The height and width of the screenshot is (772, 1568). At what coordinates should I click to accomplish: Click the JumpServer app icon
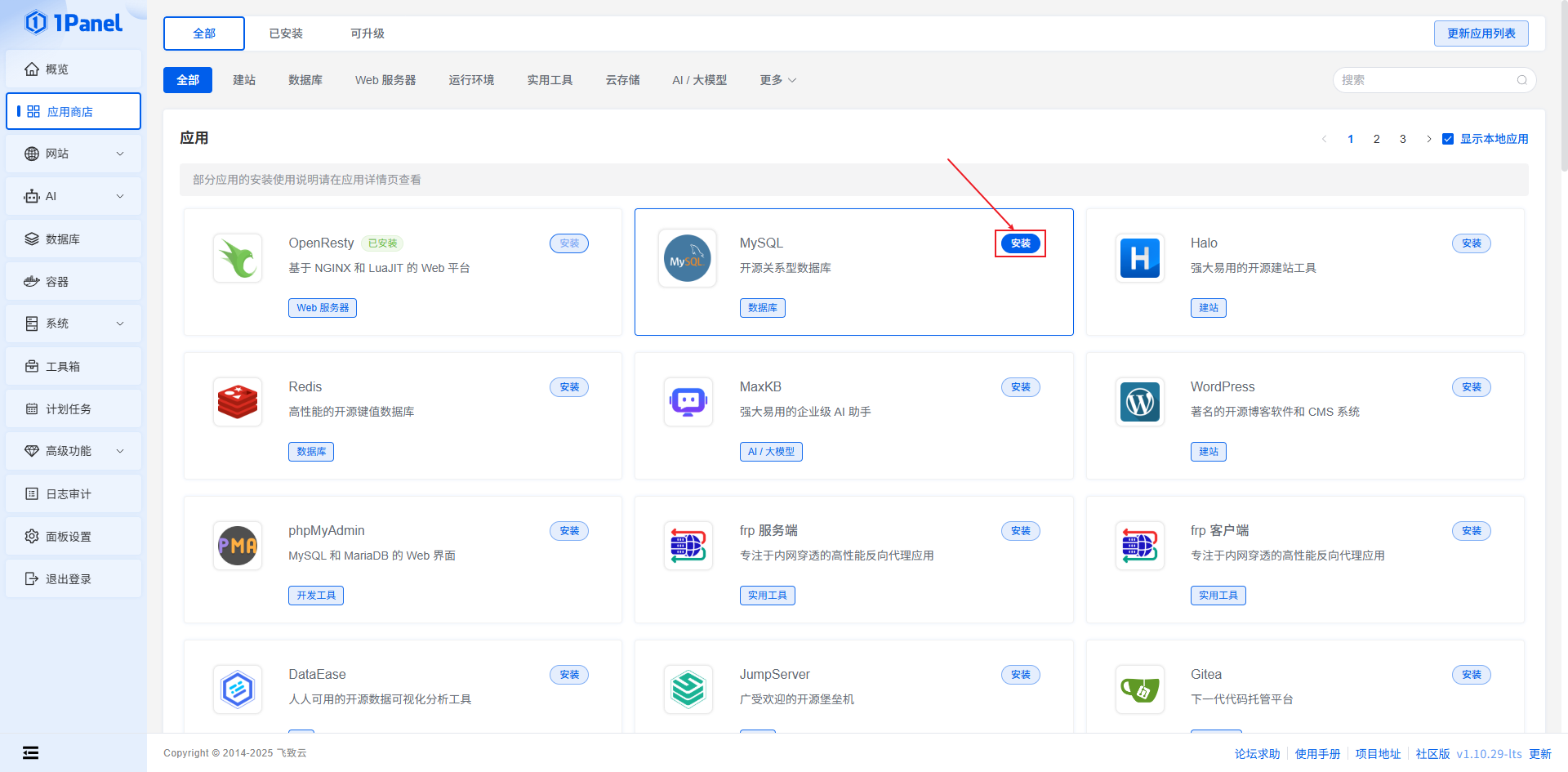point(688,689)
